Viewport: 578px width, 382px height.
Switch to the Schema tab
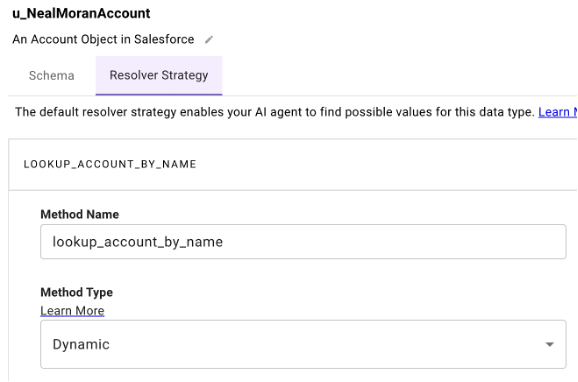pyautogui.click(x=52, y=76)
